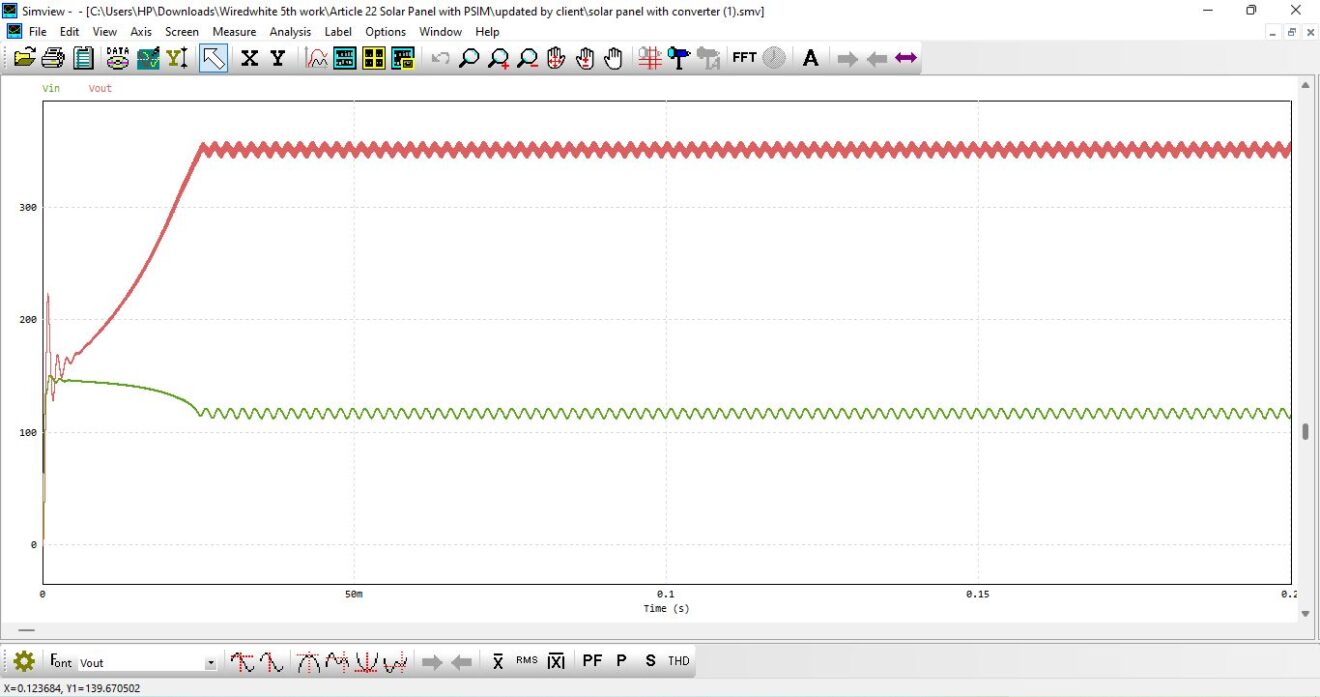Viewport: 1320px width, 697px height.
Task: Click the Vin legend label
Action: tap(49, 88)
